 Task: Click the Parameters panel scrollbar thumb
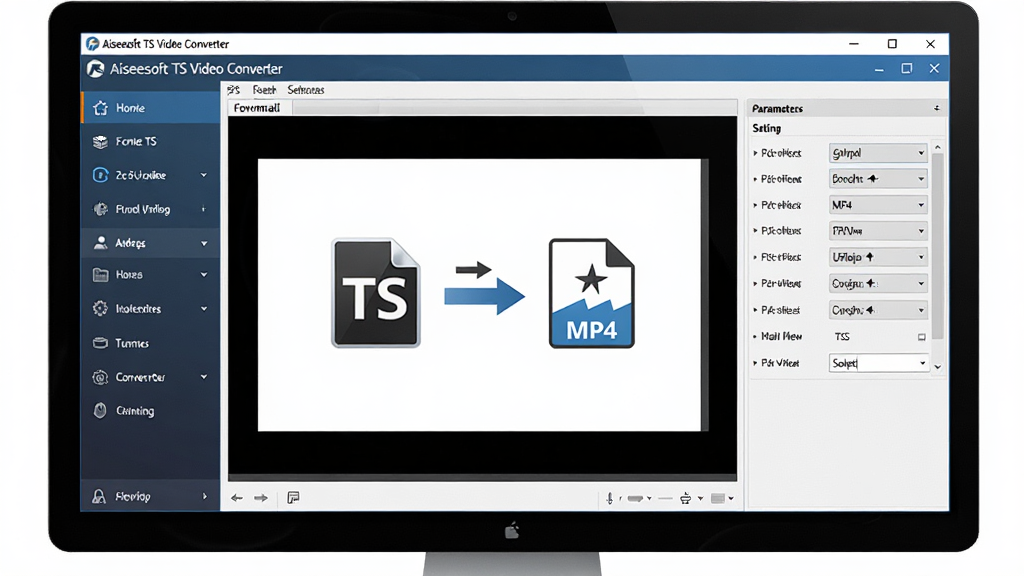coord(938,246)
